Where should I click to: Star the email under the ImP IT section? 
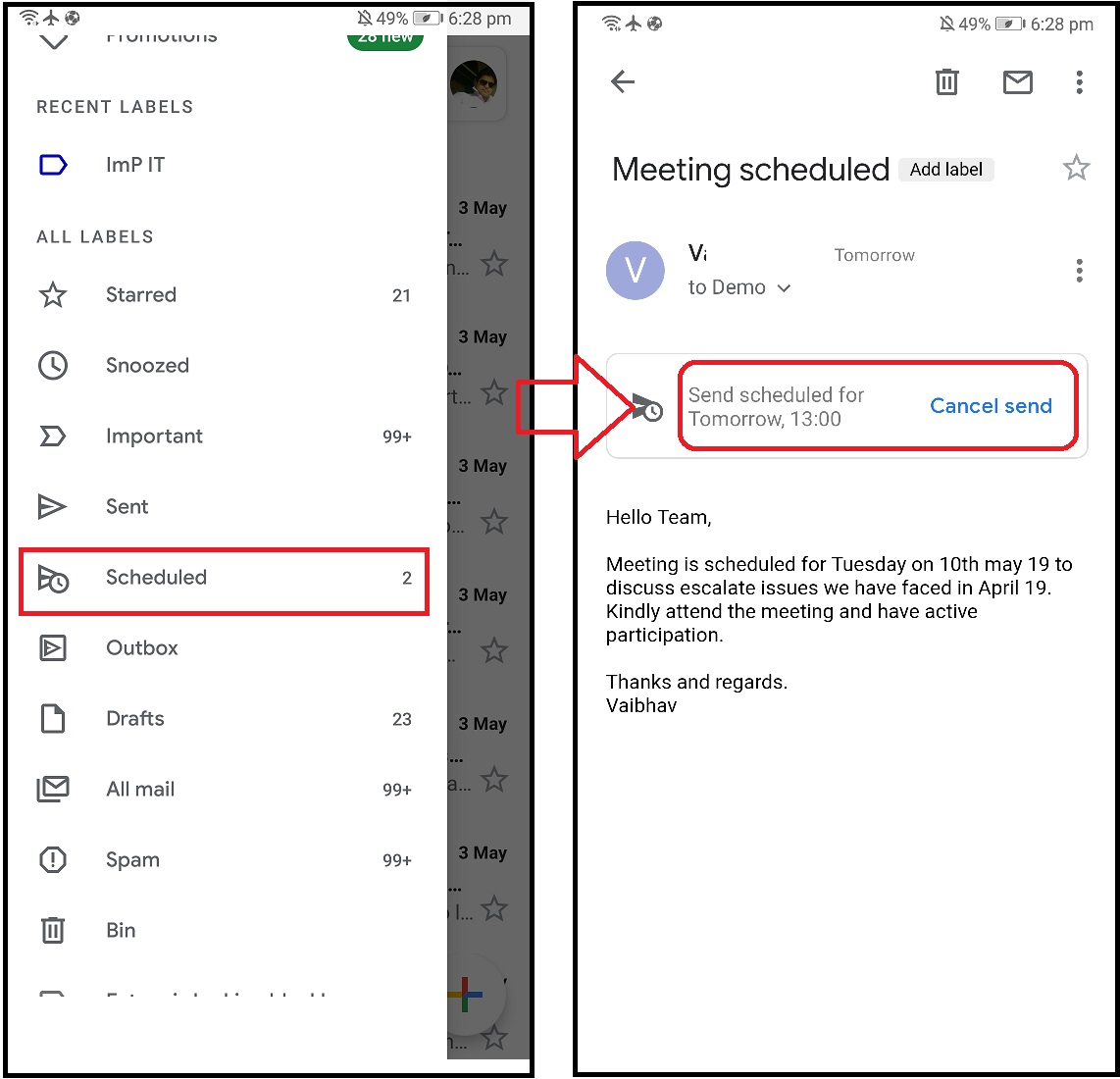pyautogui.click(x=494, y=264)
